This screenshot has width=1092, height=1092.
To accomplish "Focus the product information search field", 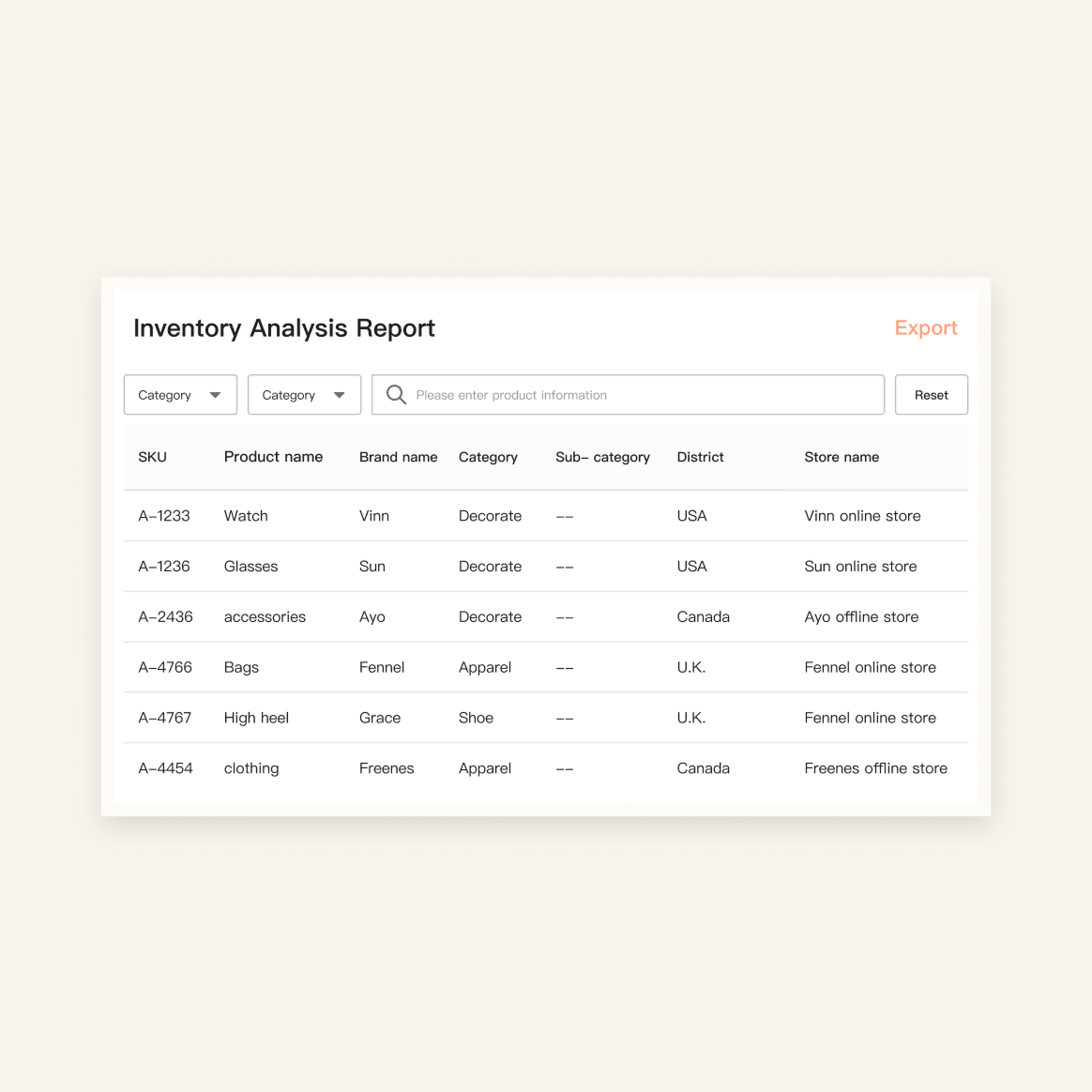I will coord(629,395).
